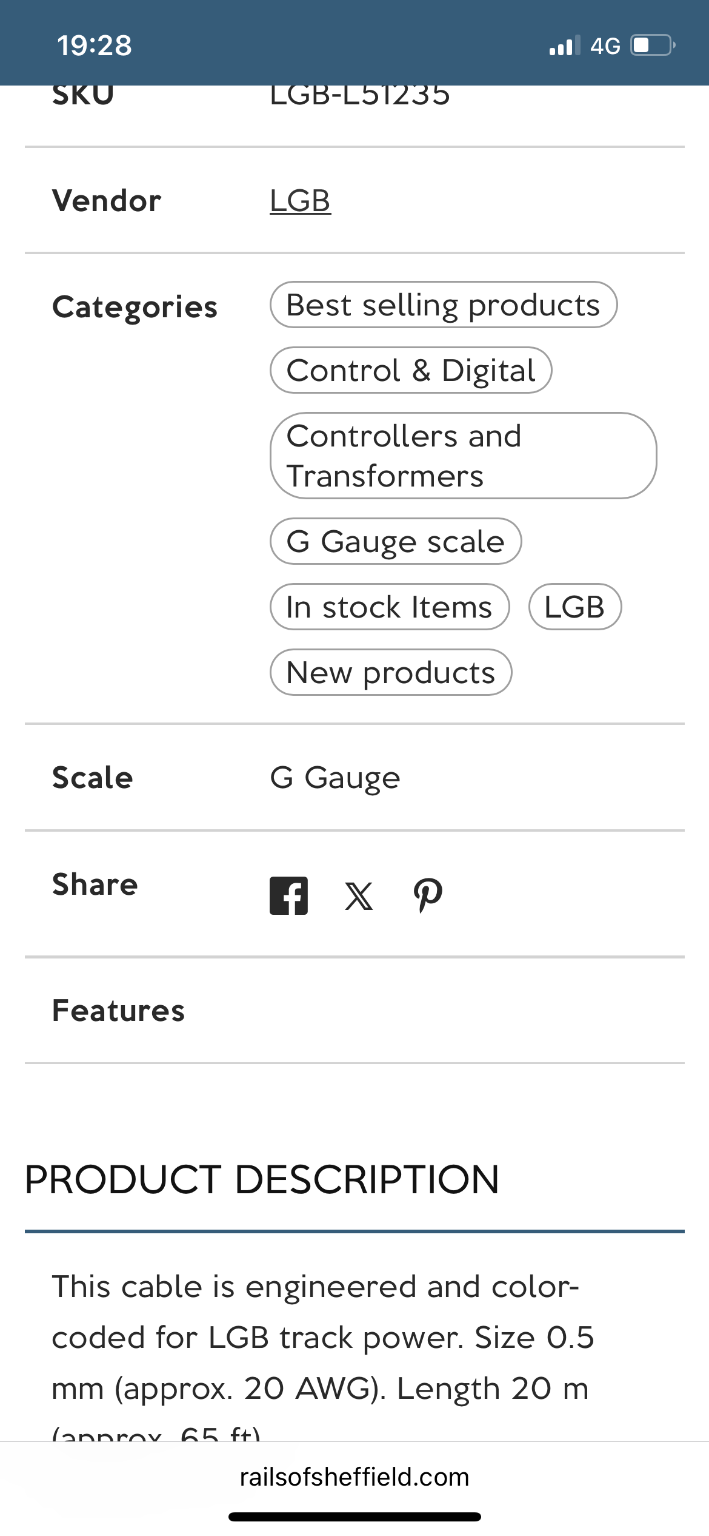Viewport: 709px width, 1536px height.
Task: Tap the 19:28 clock in status bar
Action: [95, 45]
